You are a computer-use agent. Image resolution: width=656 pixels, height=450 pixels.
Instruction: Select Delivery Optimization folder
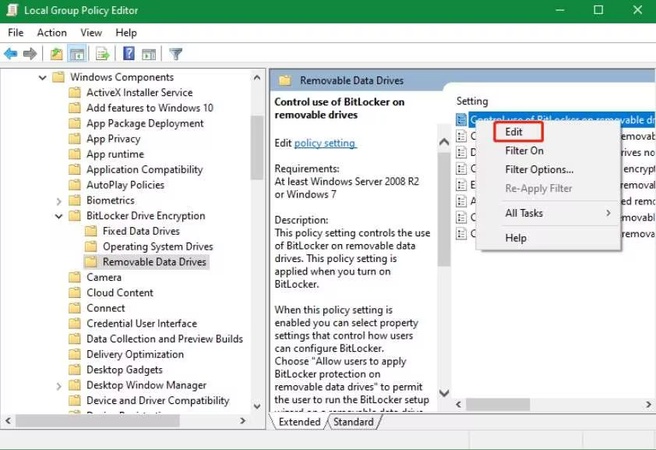(135, 354)
